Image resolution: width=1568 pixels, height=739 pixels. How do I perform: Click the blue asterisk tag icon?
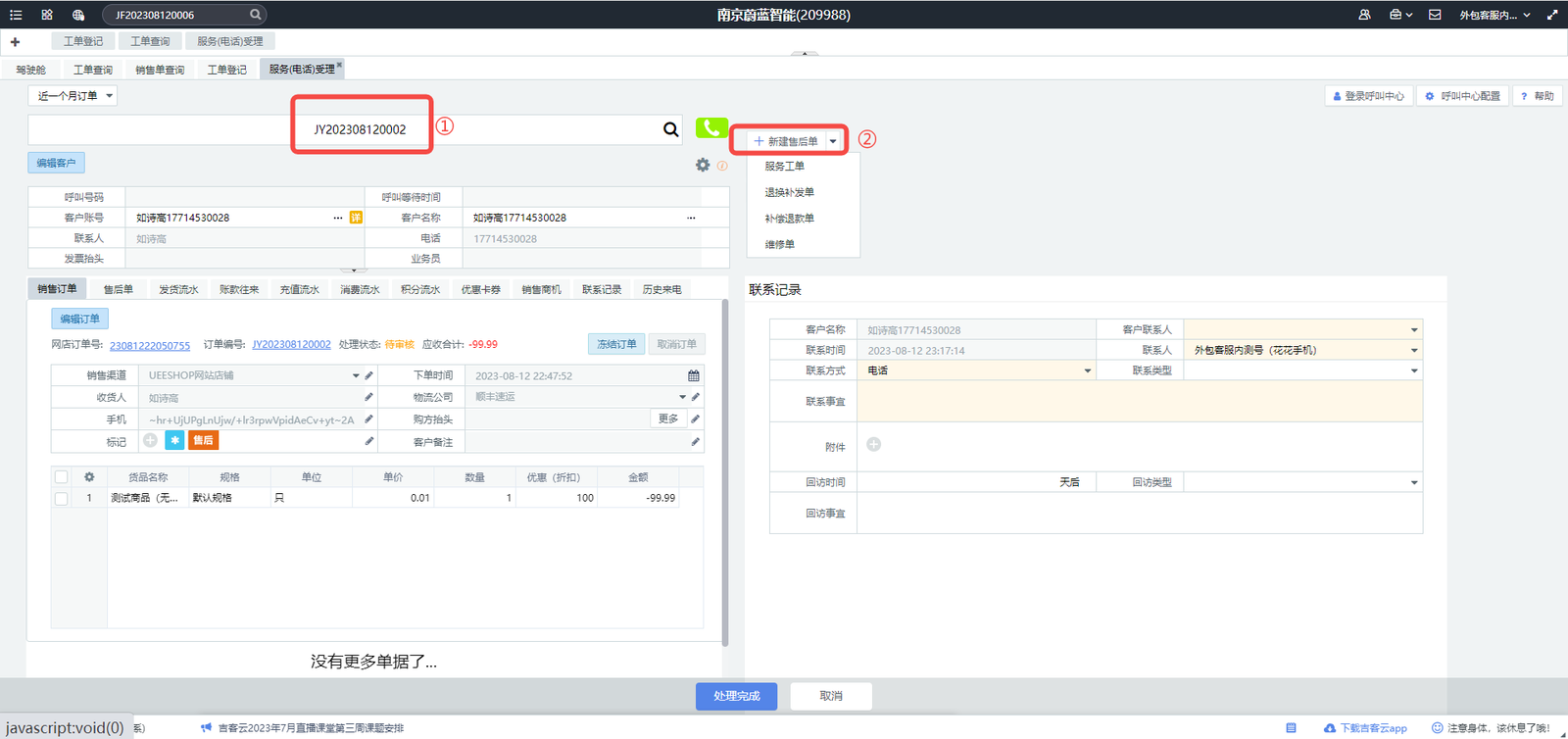coord(173,441)
